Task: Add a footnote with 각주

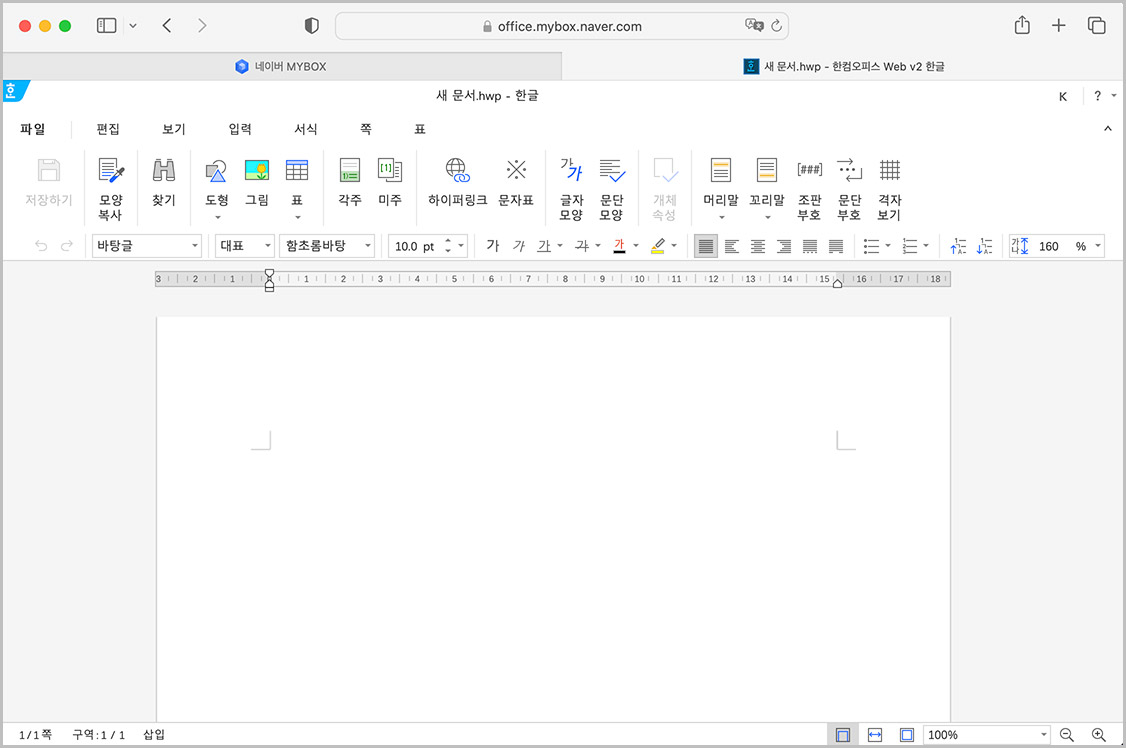Action: coord(350,171)
